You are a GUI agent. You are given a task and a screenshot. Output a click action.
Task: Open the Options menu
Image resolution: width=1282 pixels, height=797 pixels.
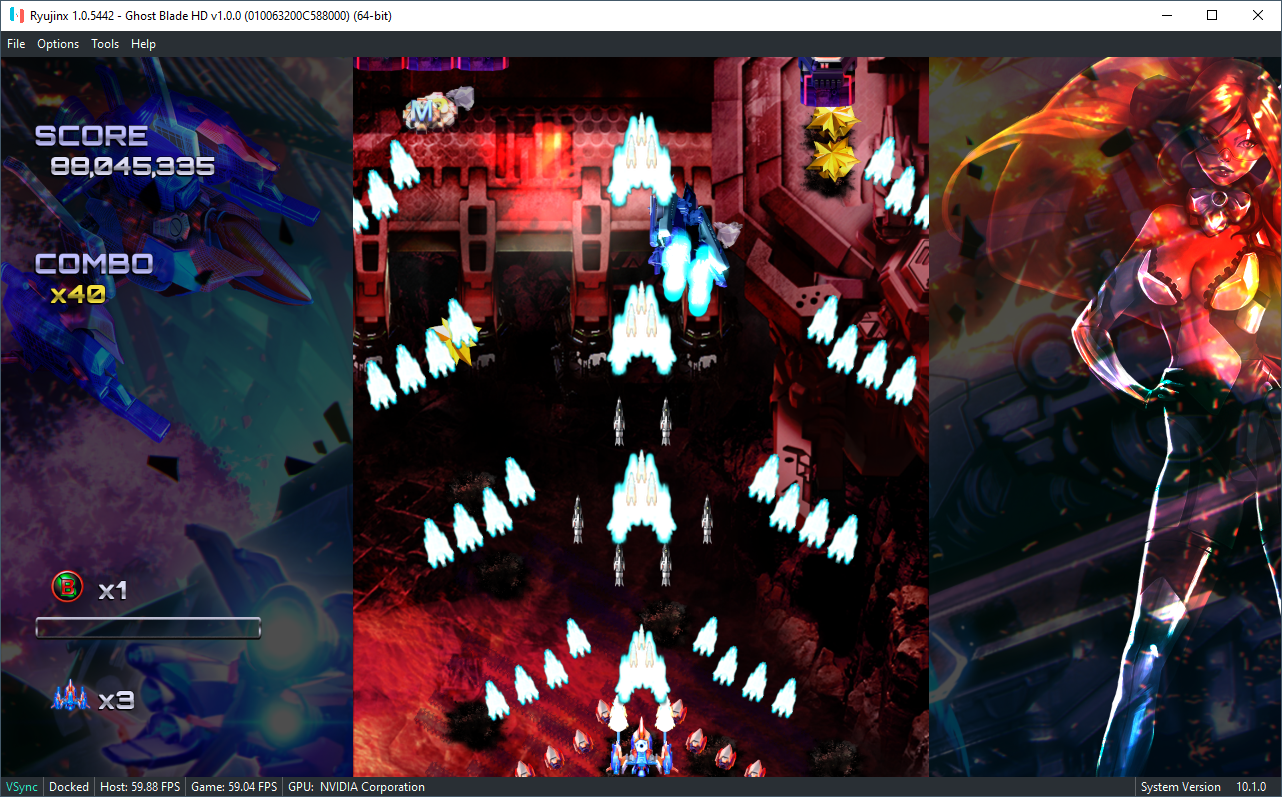(58, 44)
